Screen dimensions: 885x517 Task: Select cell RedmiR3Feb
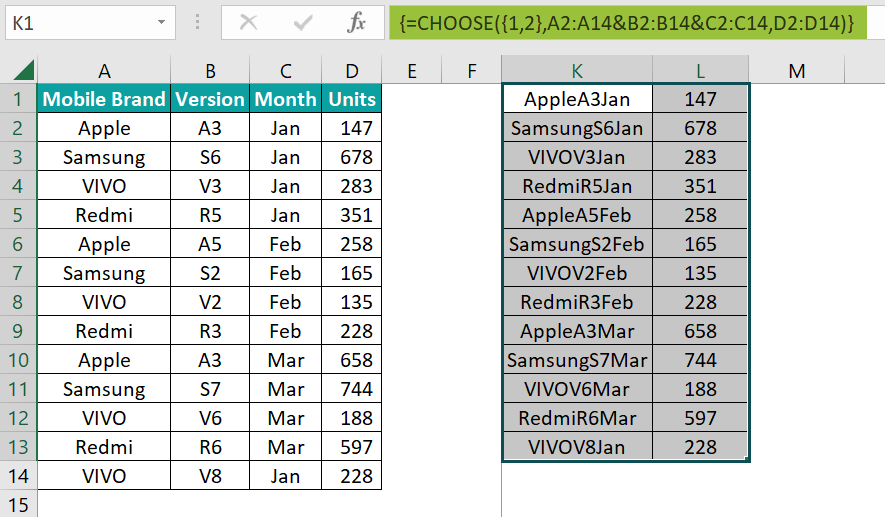[x=577, y=302]
